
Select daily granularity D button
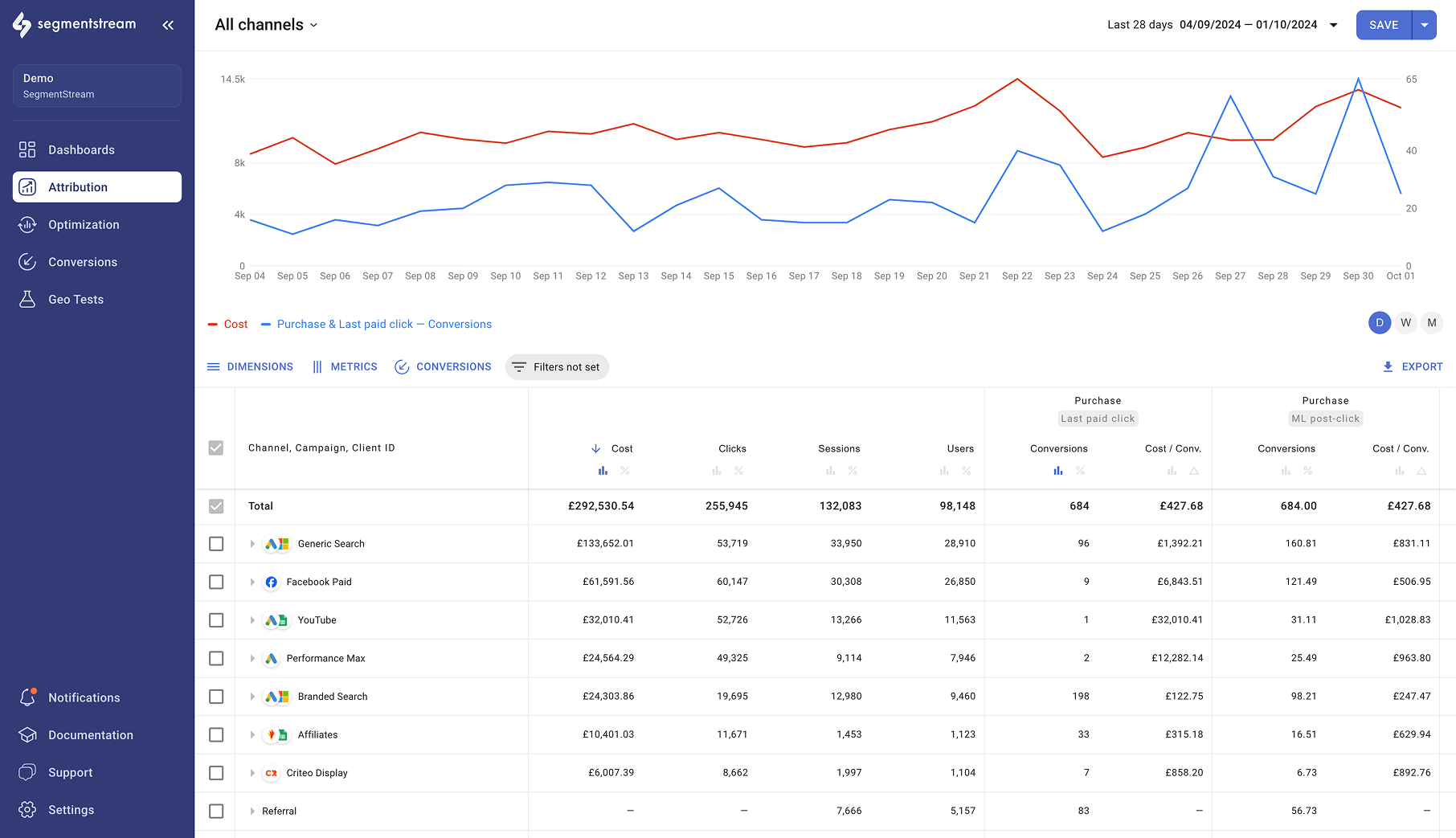pyautogui.click(x=1380, y=323)
